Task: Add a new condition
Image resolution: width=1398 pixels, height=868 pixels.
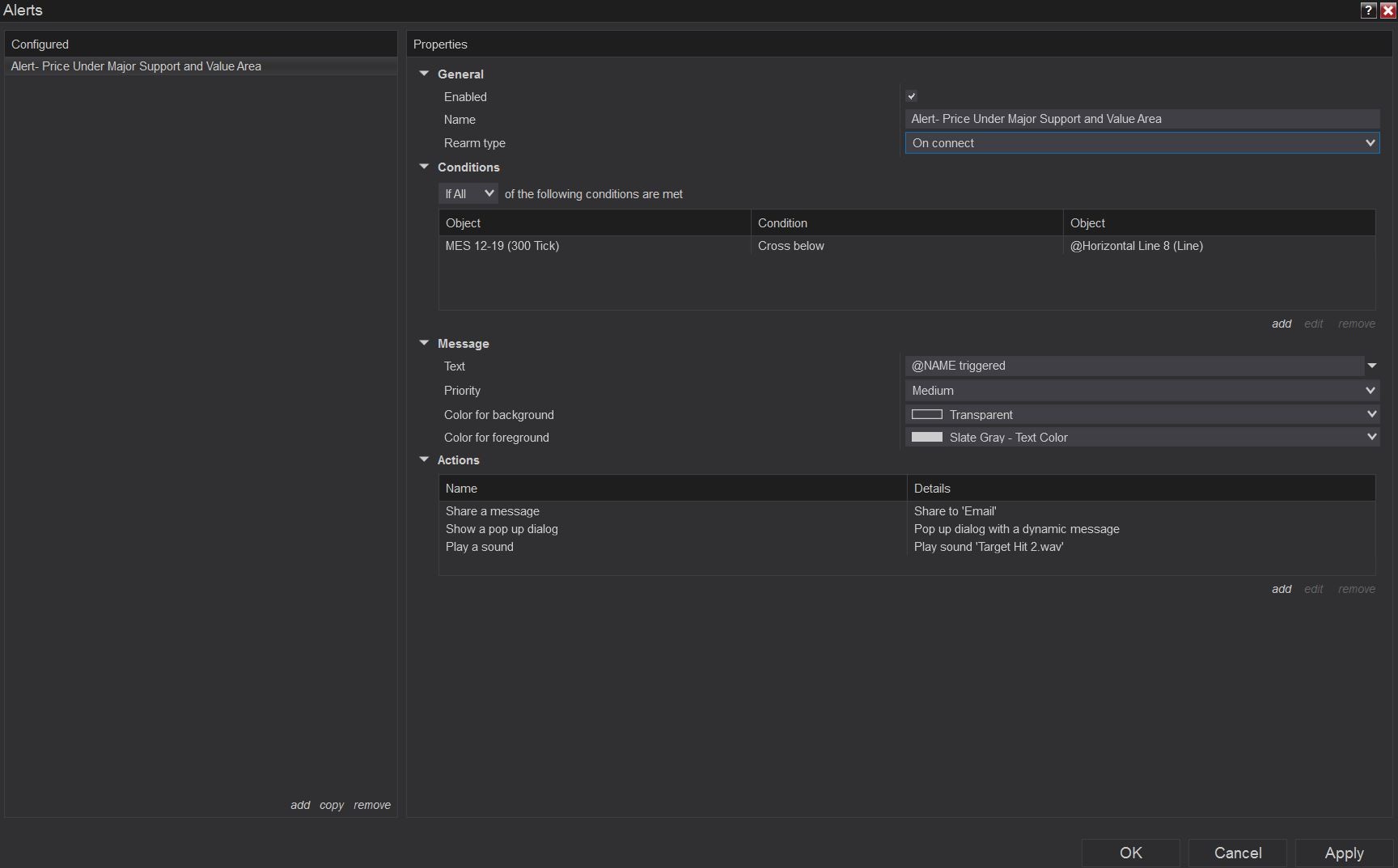Action: coord(1281,324)
